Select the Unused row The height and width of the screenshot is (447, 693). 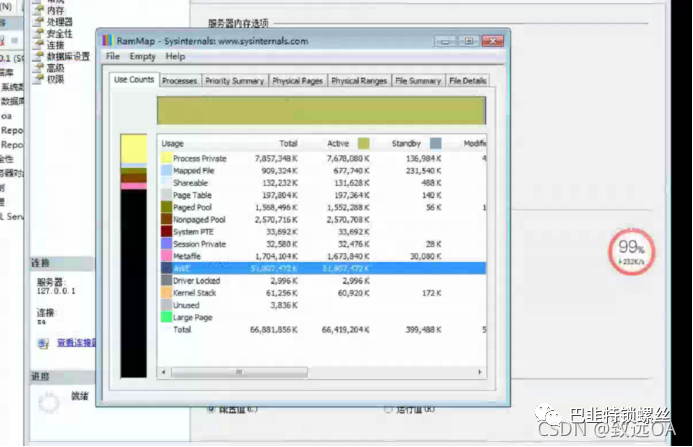[323, 305]
